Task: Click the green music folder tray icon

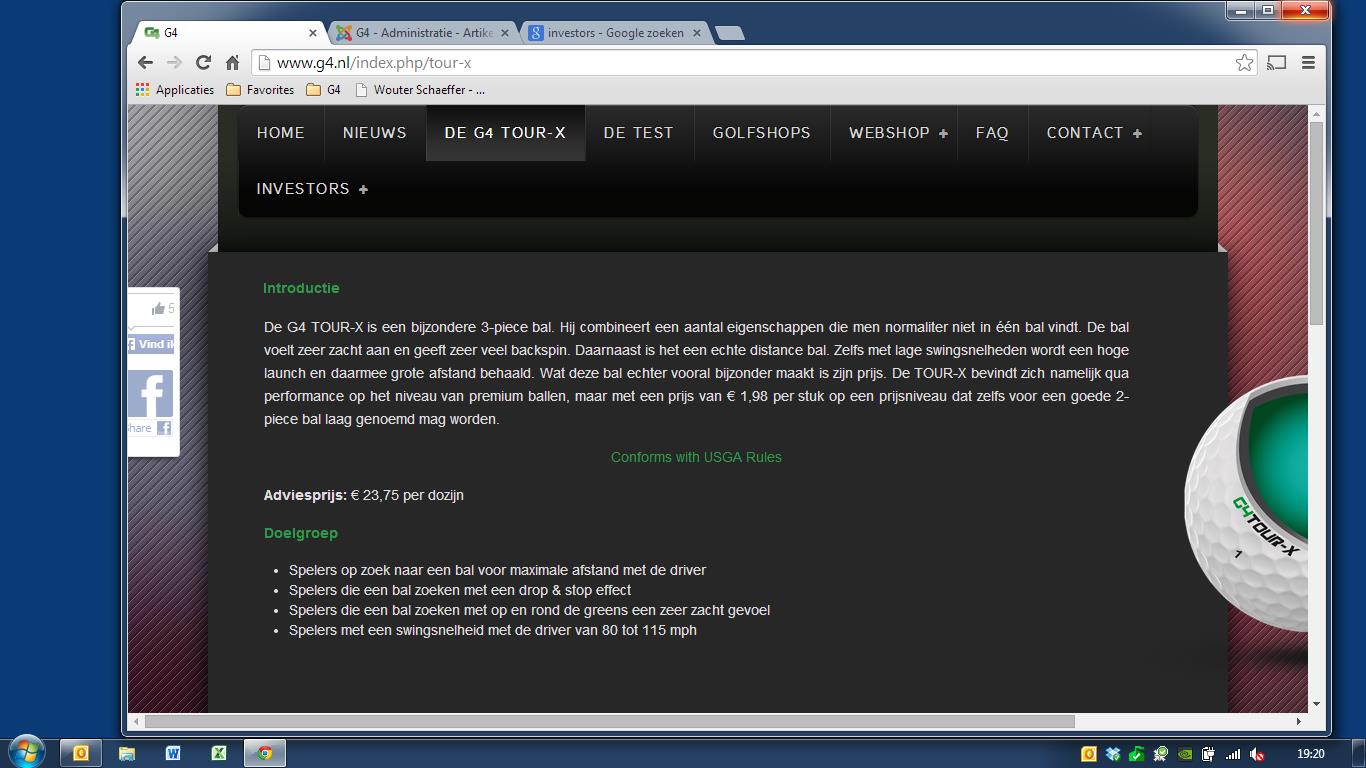Action: click(x=1137, y=754)
